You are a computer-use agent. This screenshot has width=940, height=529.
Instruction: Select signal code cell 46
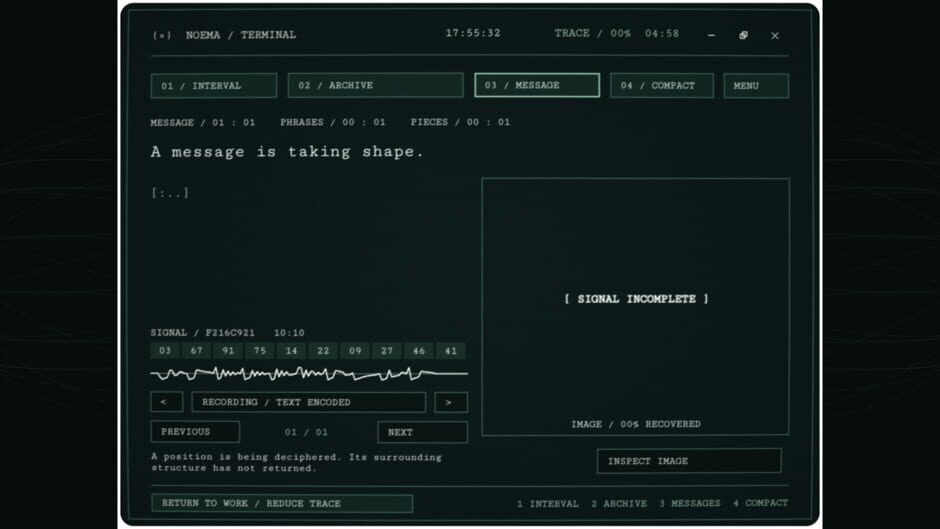tap(418, 351)
